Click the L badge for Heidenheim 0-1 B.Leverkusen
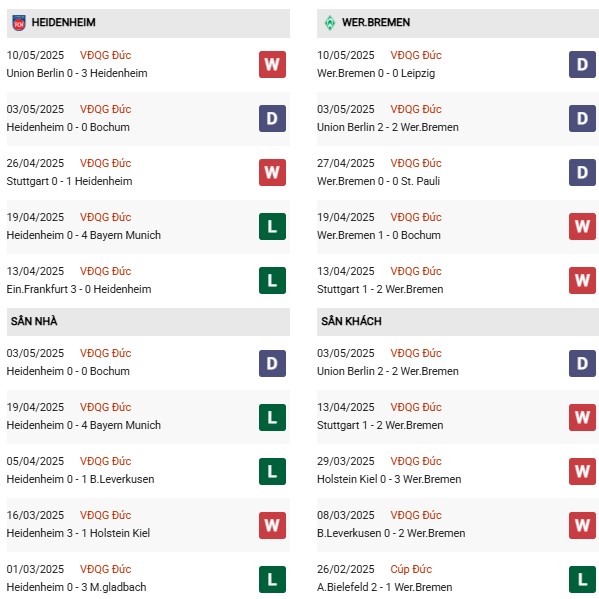 272,471
